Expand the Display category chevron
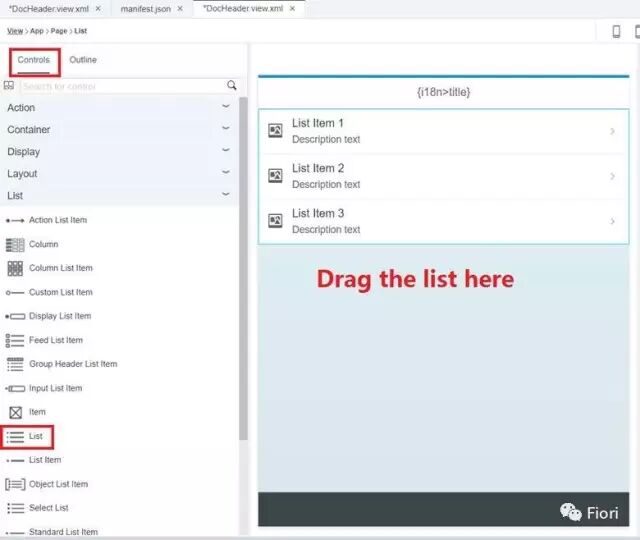 (x=226, y=150)
